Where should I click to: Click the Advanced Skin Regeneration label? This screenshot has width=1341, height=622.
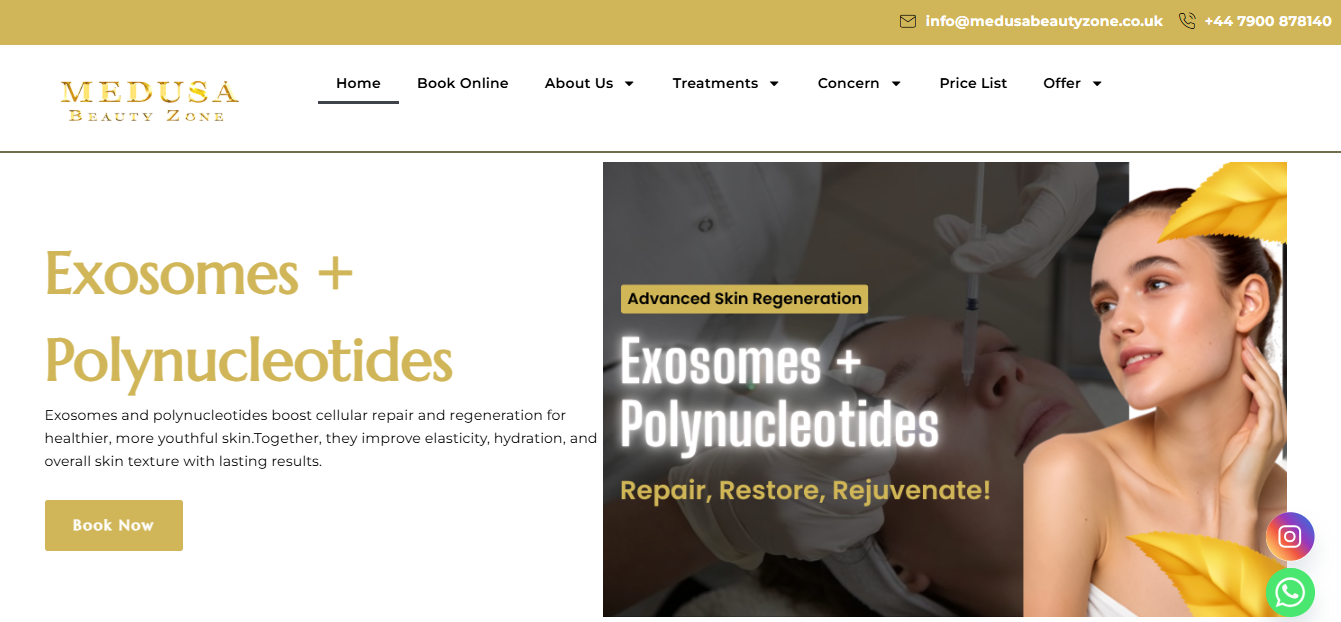coord(744,299)
